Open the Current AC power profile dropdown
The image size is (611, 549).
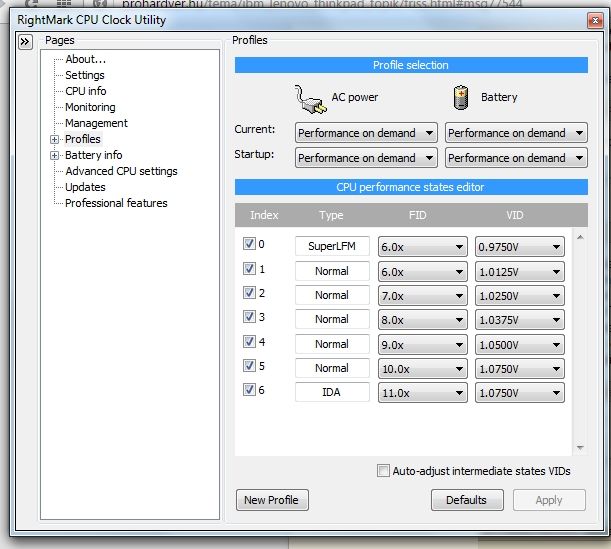[366, 133]
